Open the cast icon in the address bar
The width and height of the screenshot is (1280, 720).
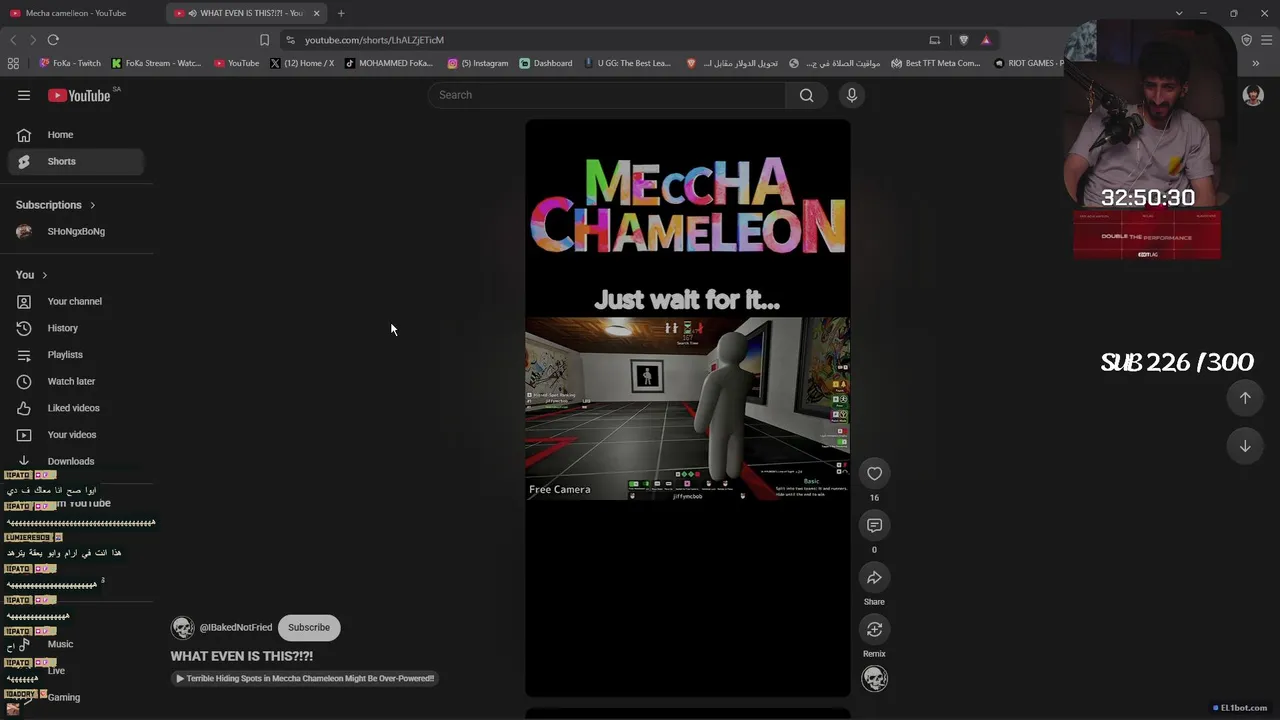click(935, 40)
